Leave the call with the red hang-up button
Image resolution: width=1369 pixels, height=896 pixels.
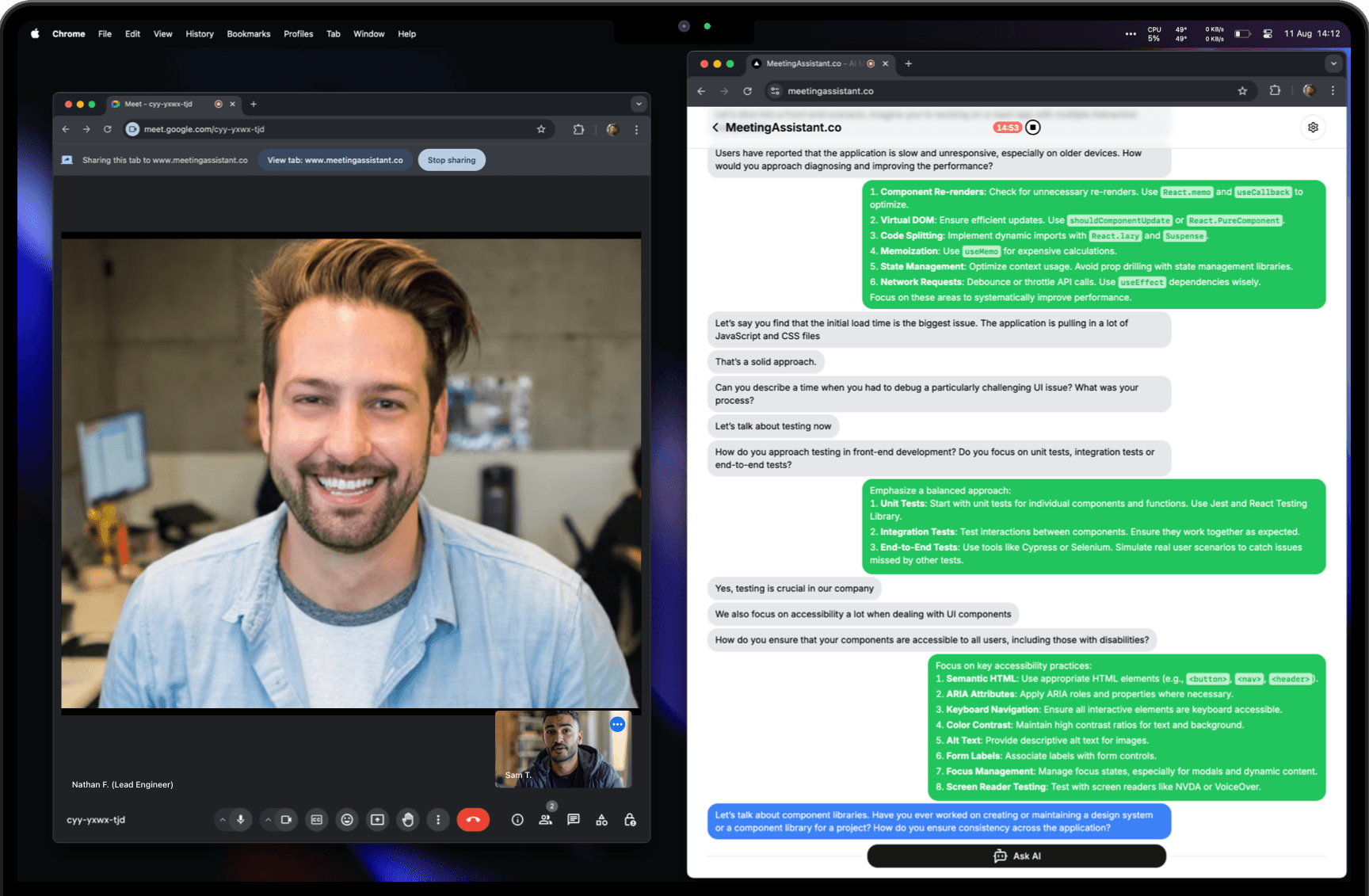click(473, 820)
